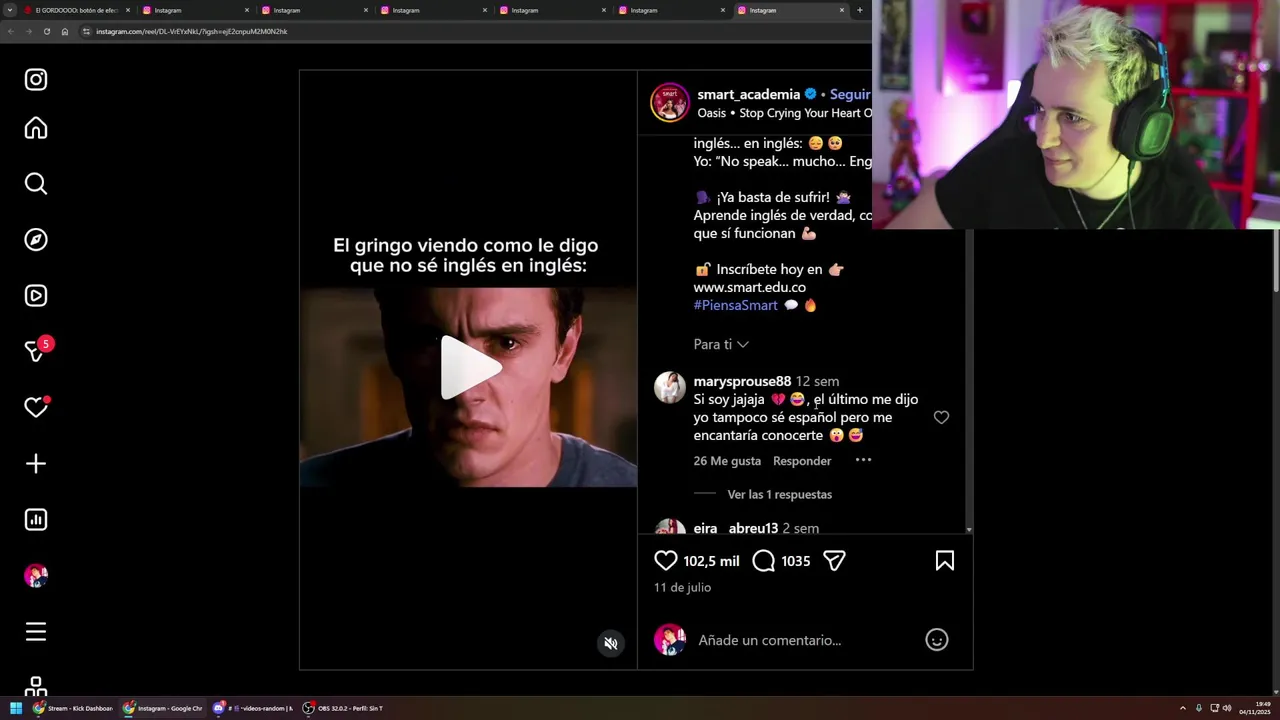Unmute the reel audio
The width and height of the screenshot is (1280, 720).
click(x=611, y=643)
